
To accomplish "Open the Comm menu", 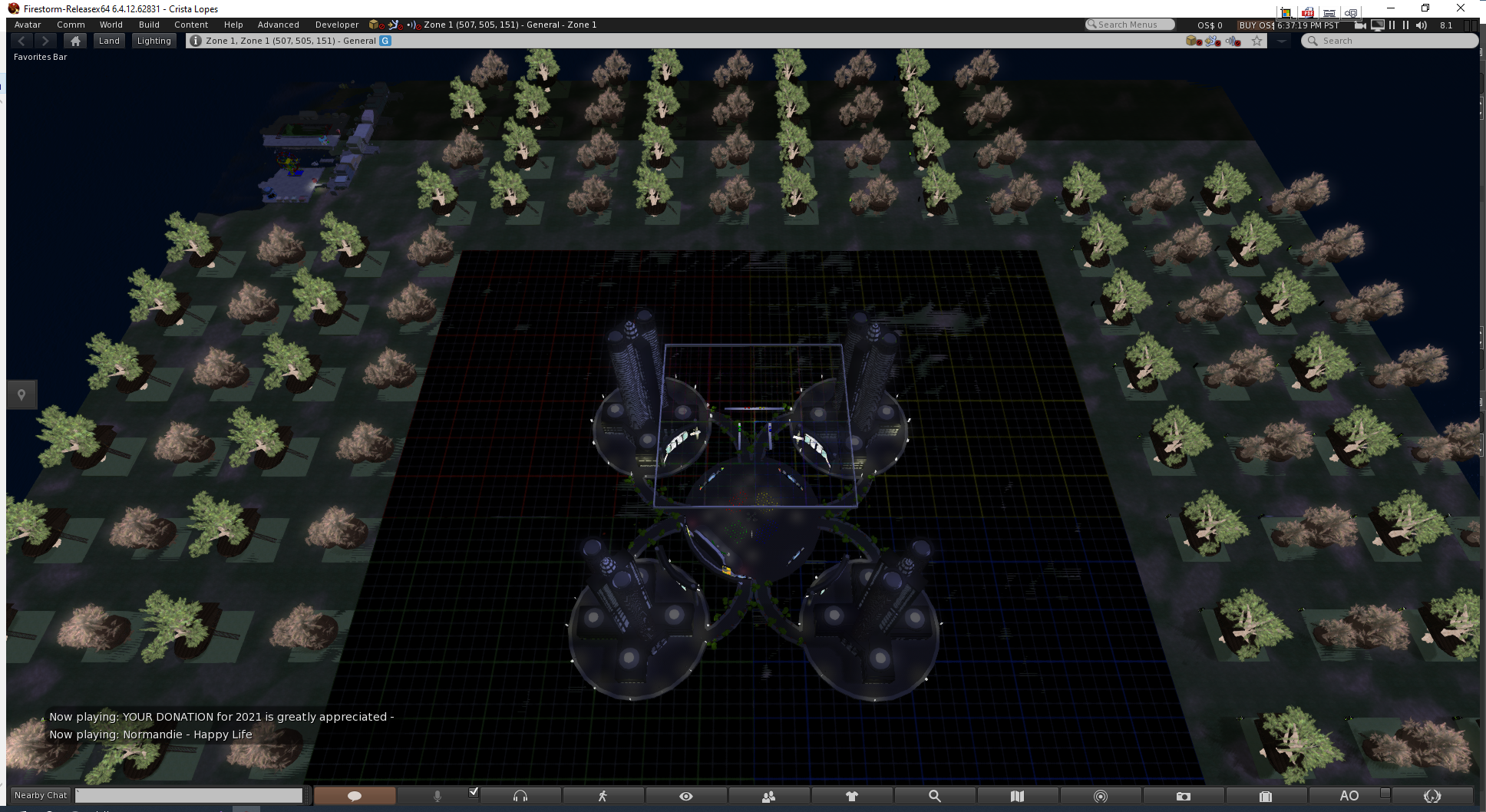I will 71,25.
